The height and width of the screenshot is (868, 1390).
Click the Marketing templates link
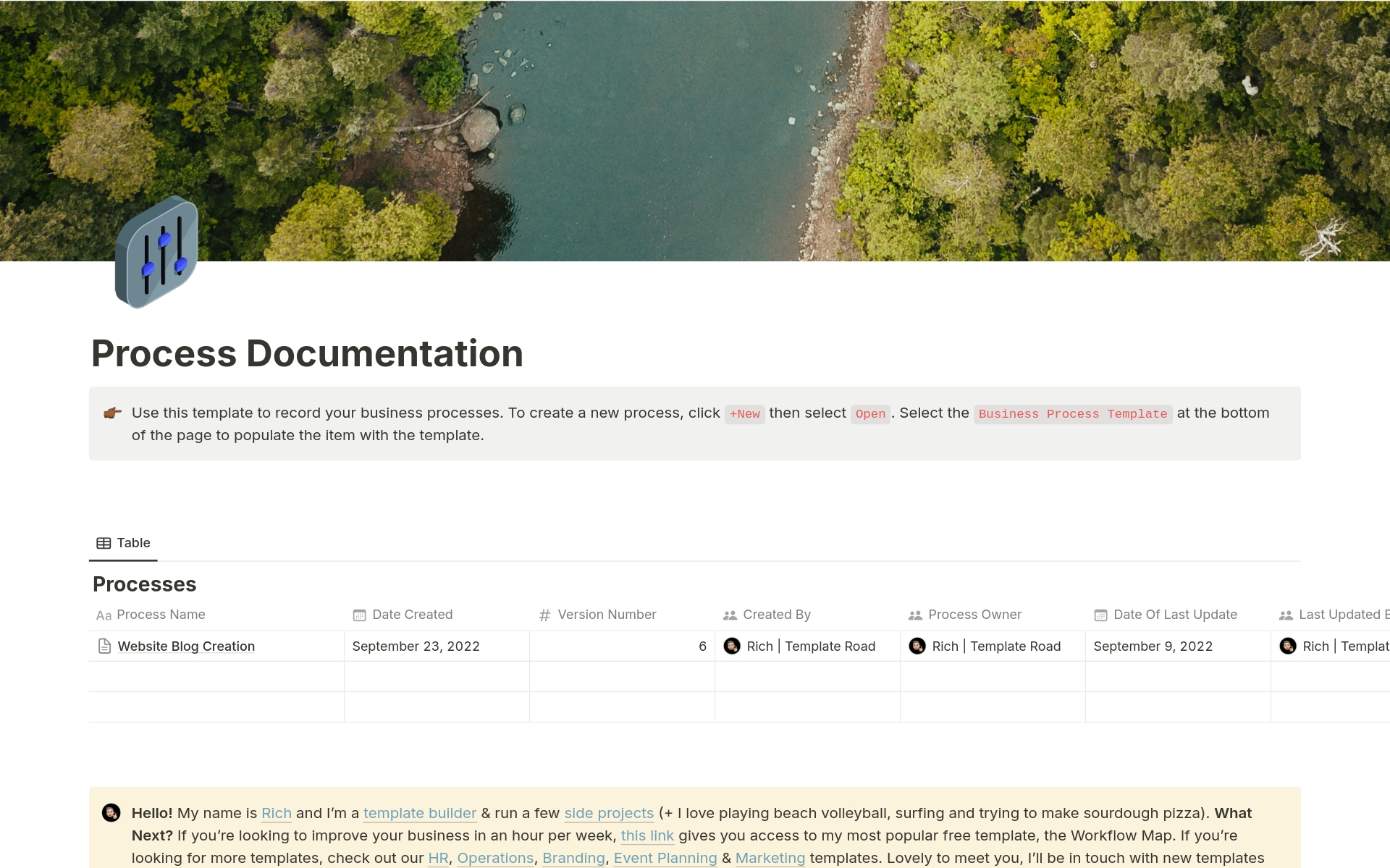770,858
